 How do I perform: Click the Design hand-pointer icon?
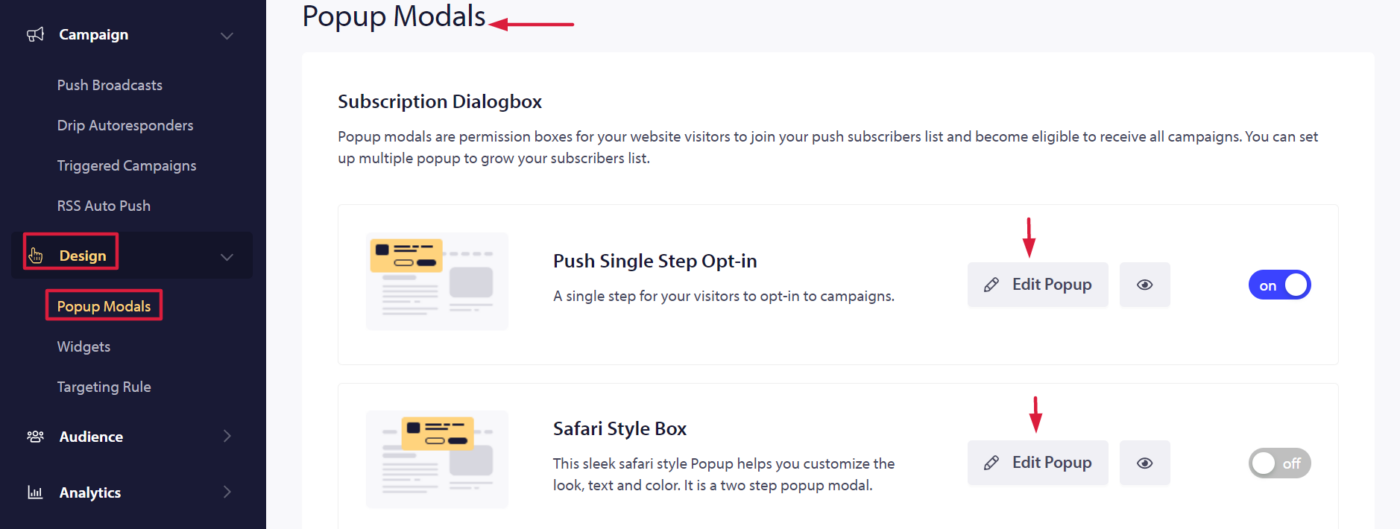pyautogui.click(x=36, y=255)
